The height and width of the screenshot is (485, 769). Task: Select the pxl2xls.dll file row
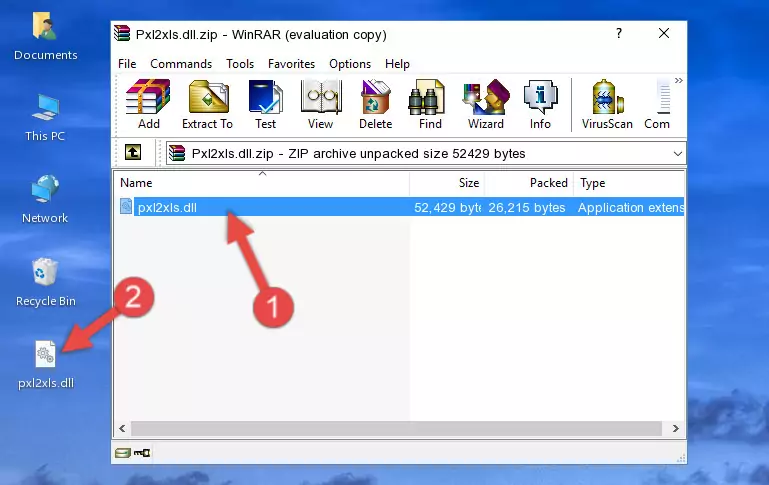coord(400,207)
